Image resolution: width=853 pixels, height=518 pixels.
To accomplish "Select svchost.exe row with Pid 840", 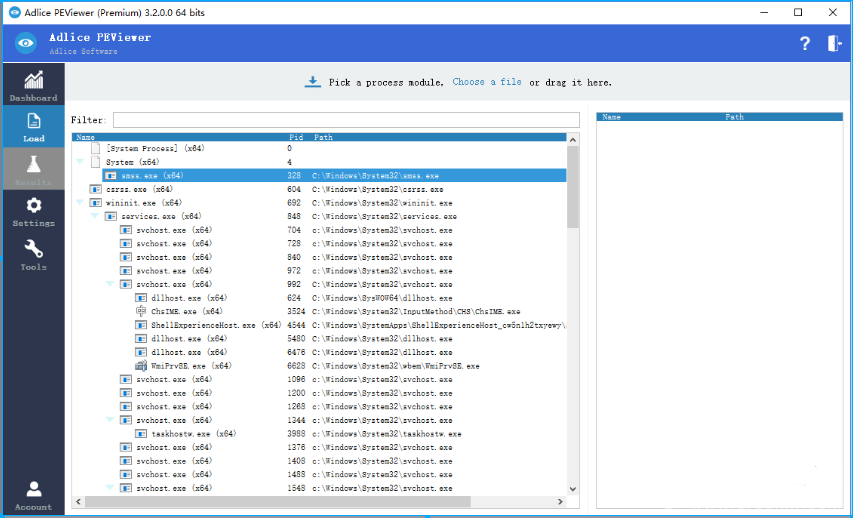I will (319, 257).
